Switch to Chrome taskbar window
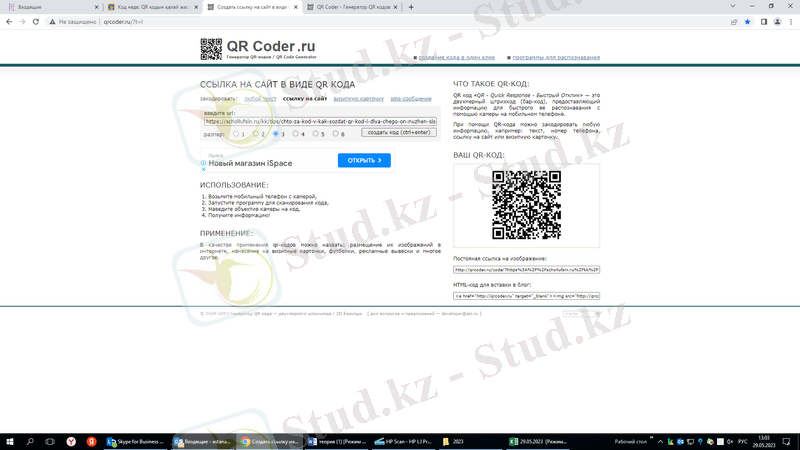 [x=270, y=442]
